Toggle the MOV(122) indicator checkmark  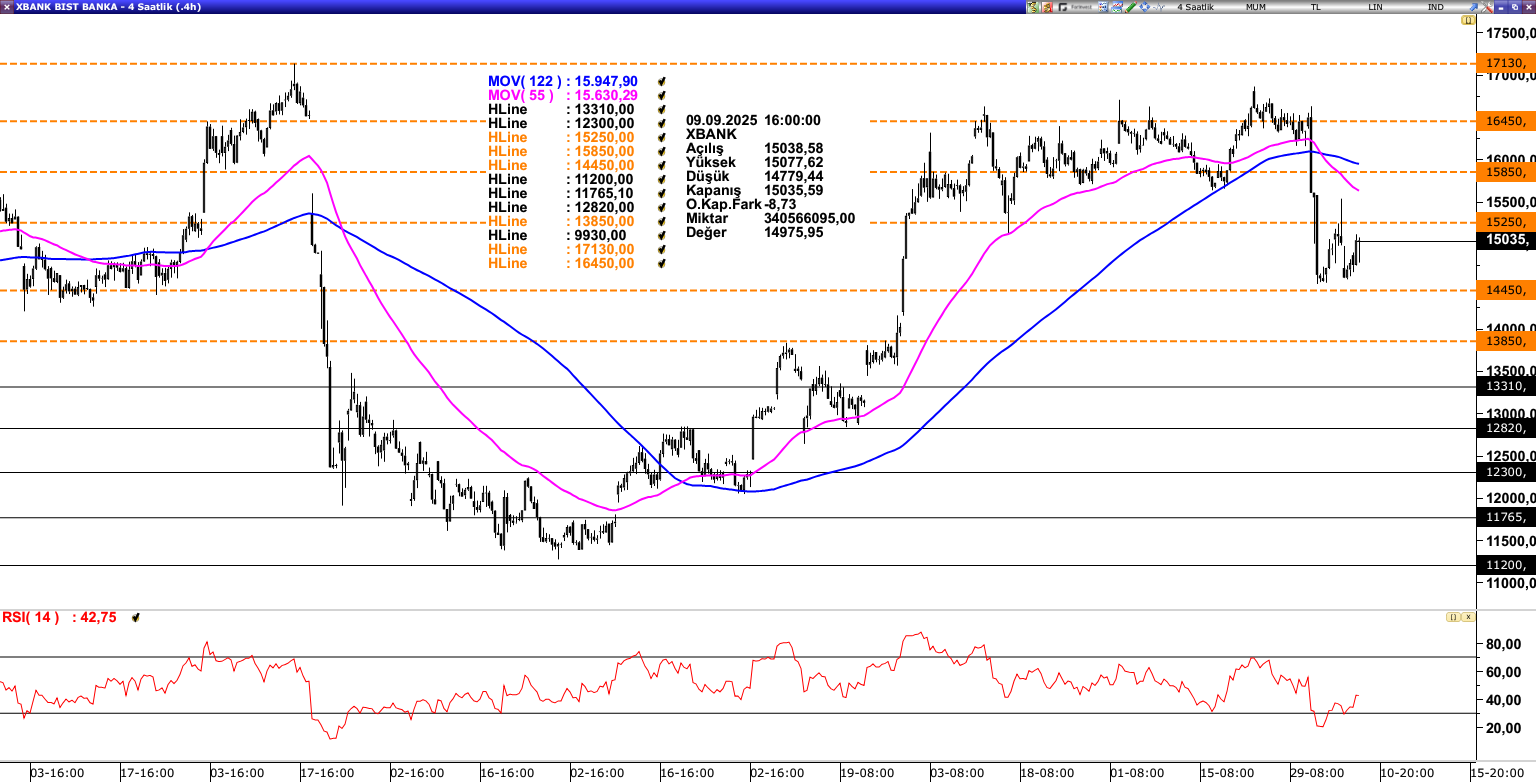pos(661,82)
